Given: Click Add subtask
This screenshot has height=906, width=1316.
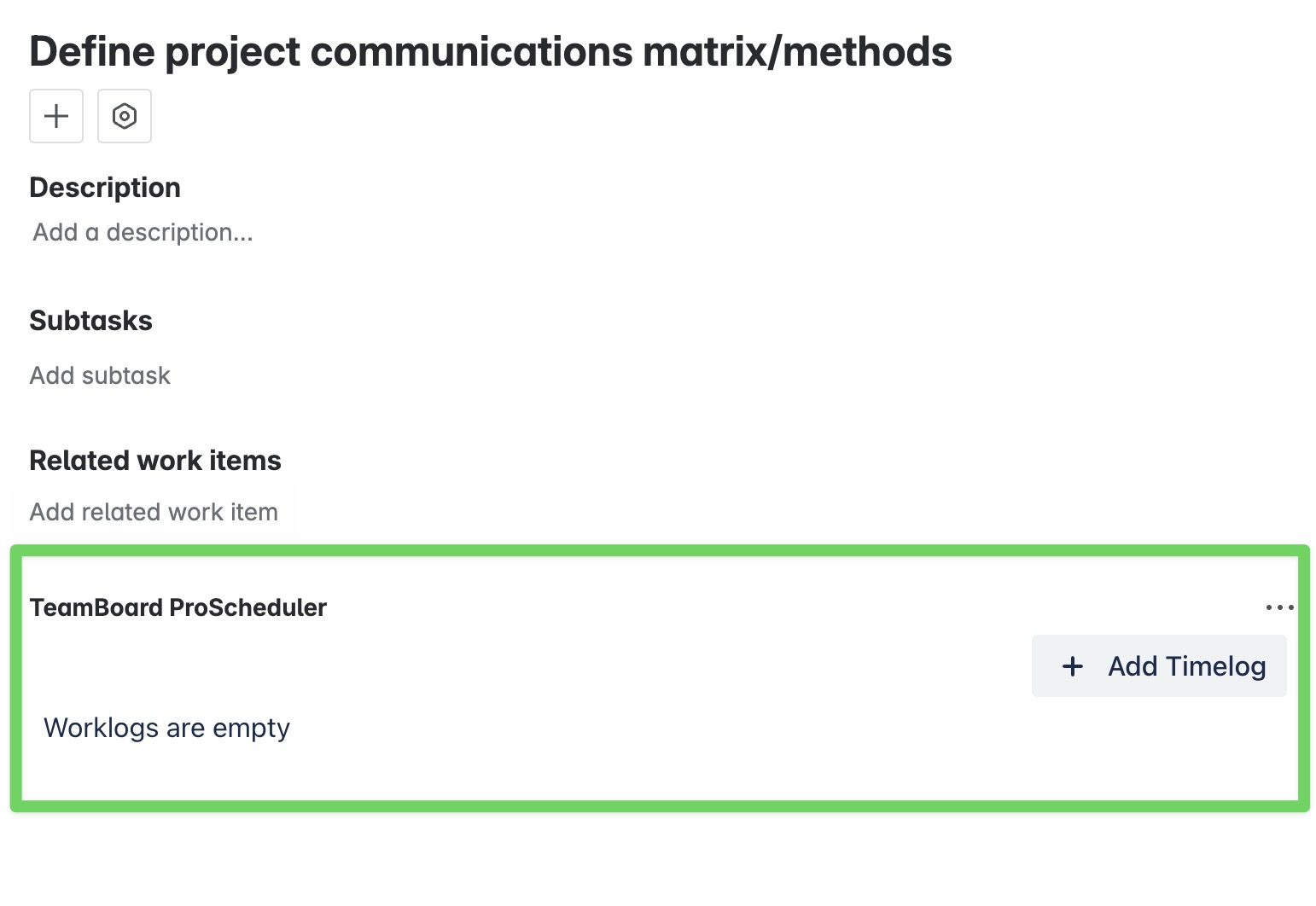Looking at the screenshot, I should (x=100, y=375).
